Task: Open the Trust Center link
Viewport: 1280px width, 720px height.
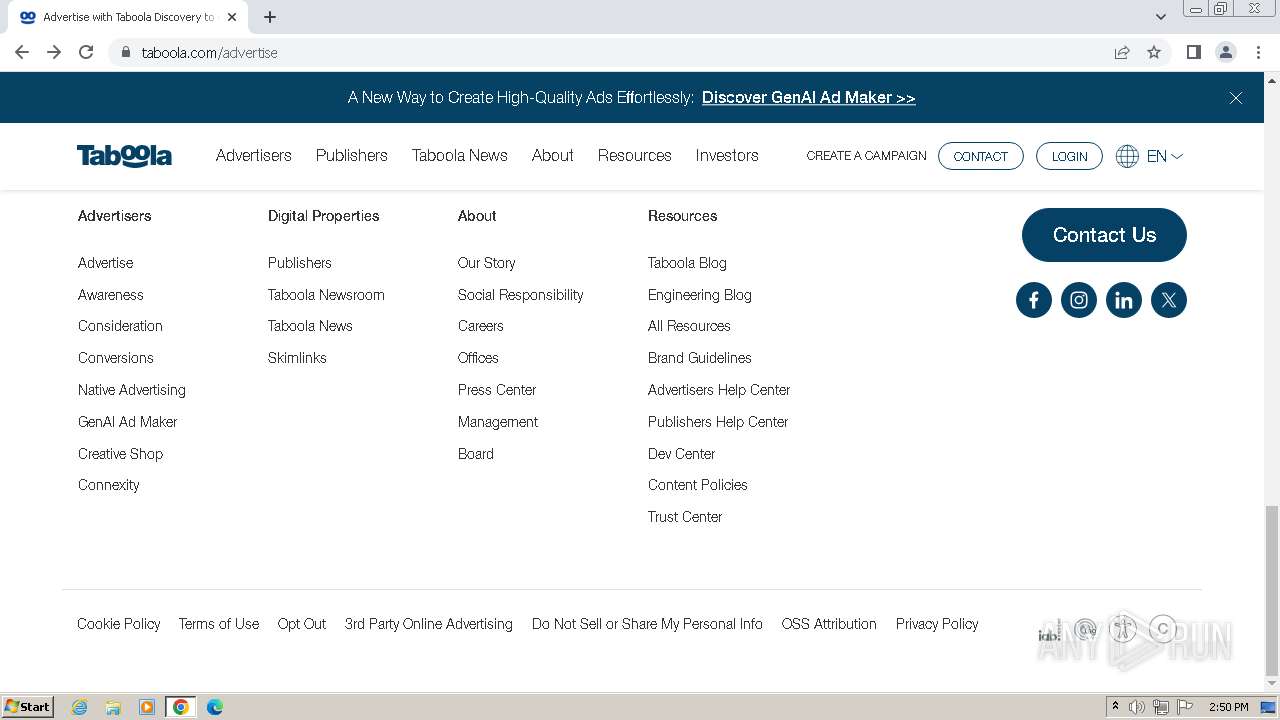Action: pyautogui.click(x=685, y=517)
